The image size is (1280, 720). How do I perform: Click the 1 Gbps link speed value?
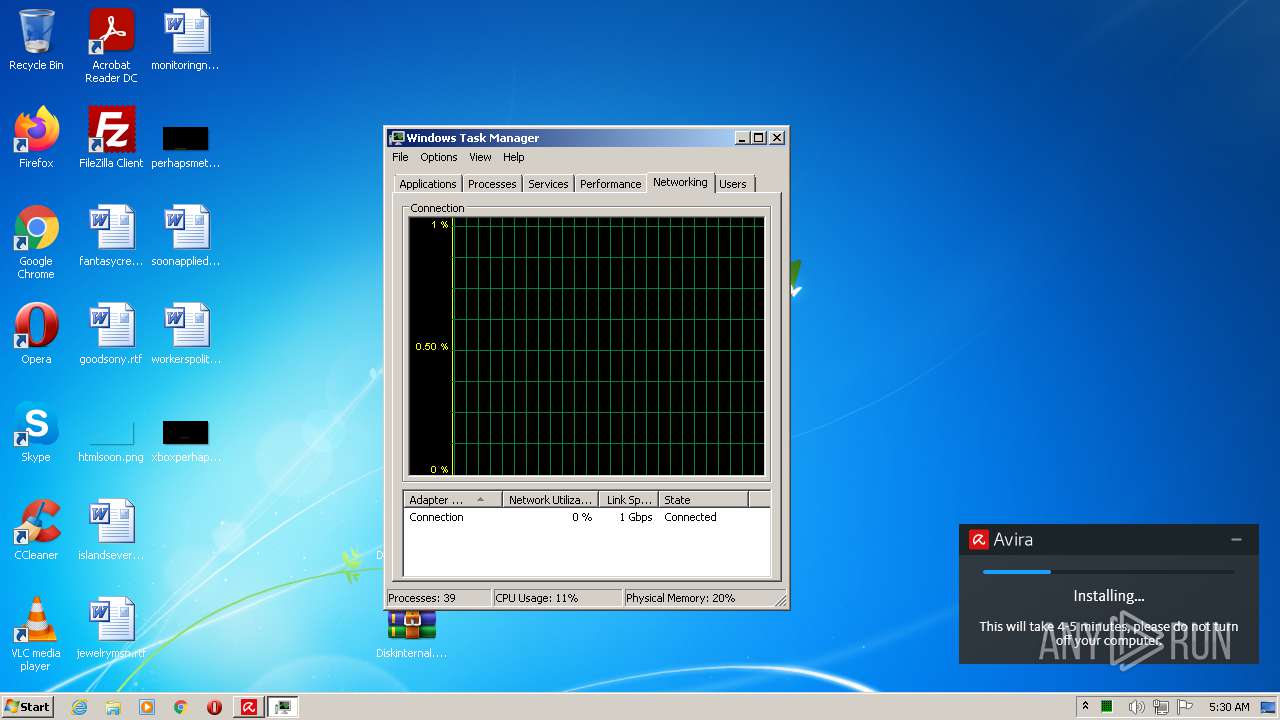pos(635,517)
